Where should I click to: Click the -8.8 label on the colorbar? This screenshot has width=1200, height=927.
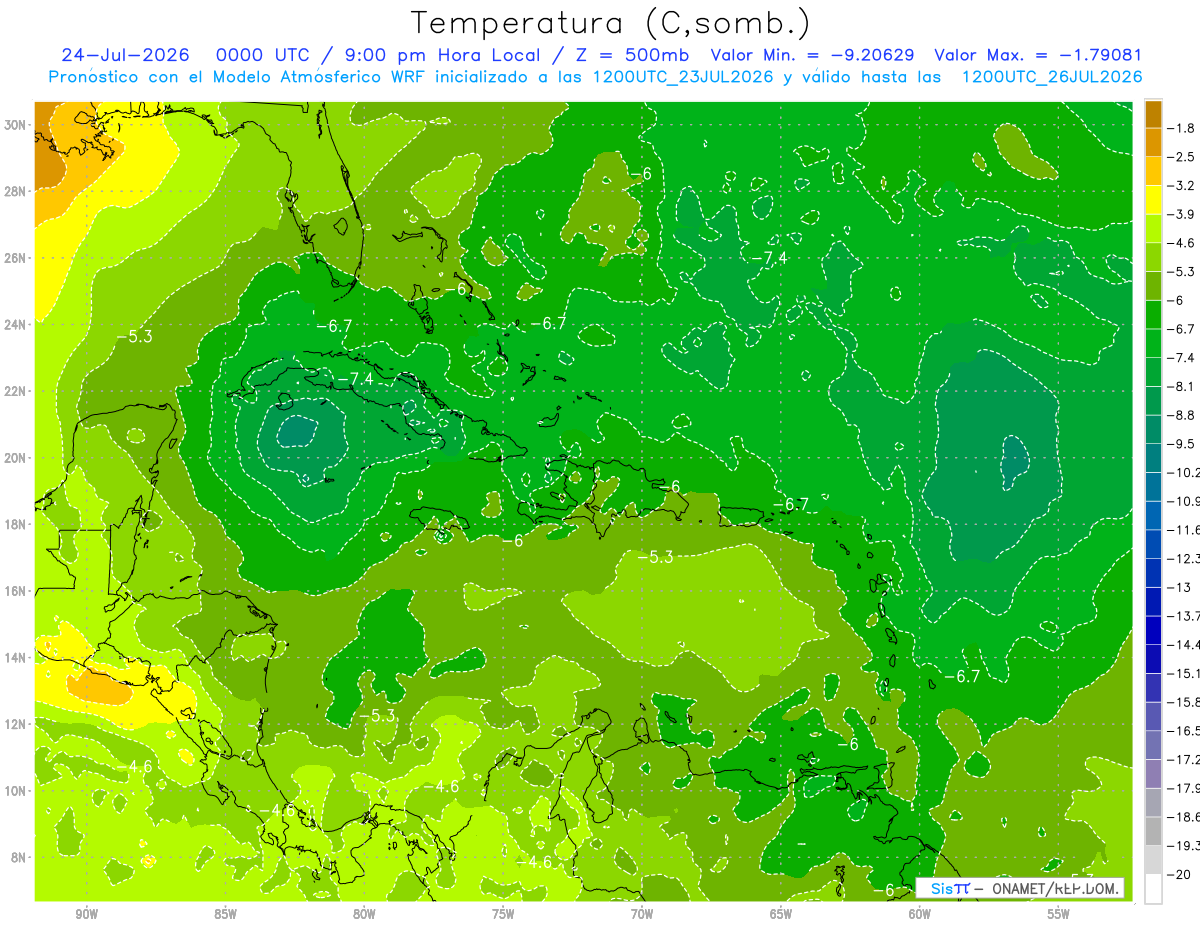click(x=1180, y=416)
